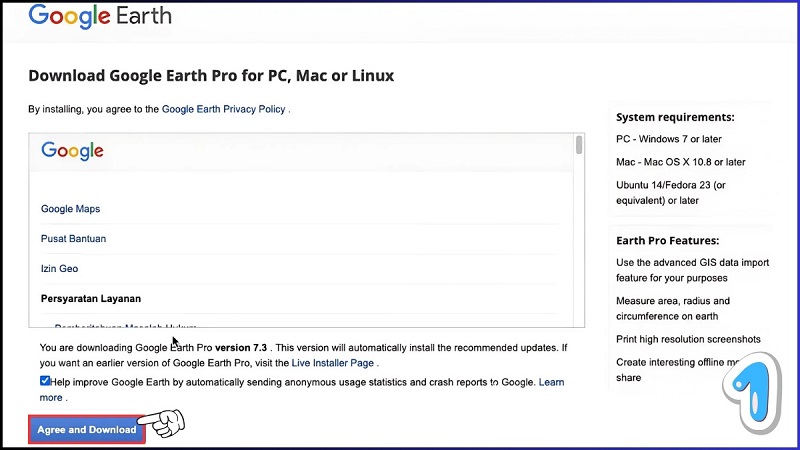The height and width of the screenshot is (450, 800).
Task: Click the Mac OS X 10.8 requirement text
Action: tap(680, 162)
